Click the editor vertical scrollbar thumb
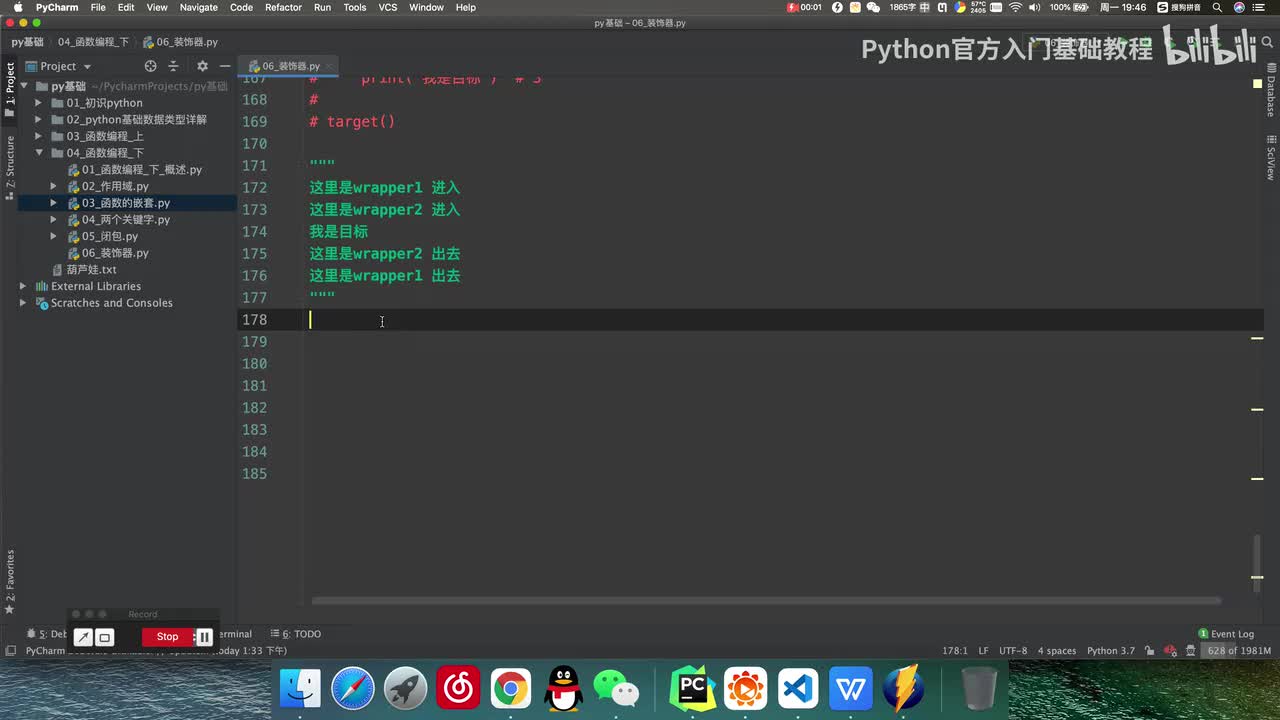This screenshot has width=1280, height=720. (1258, 564)
